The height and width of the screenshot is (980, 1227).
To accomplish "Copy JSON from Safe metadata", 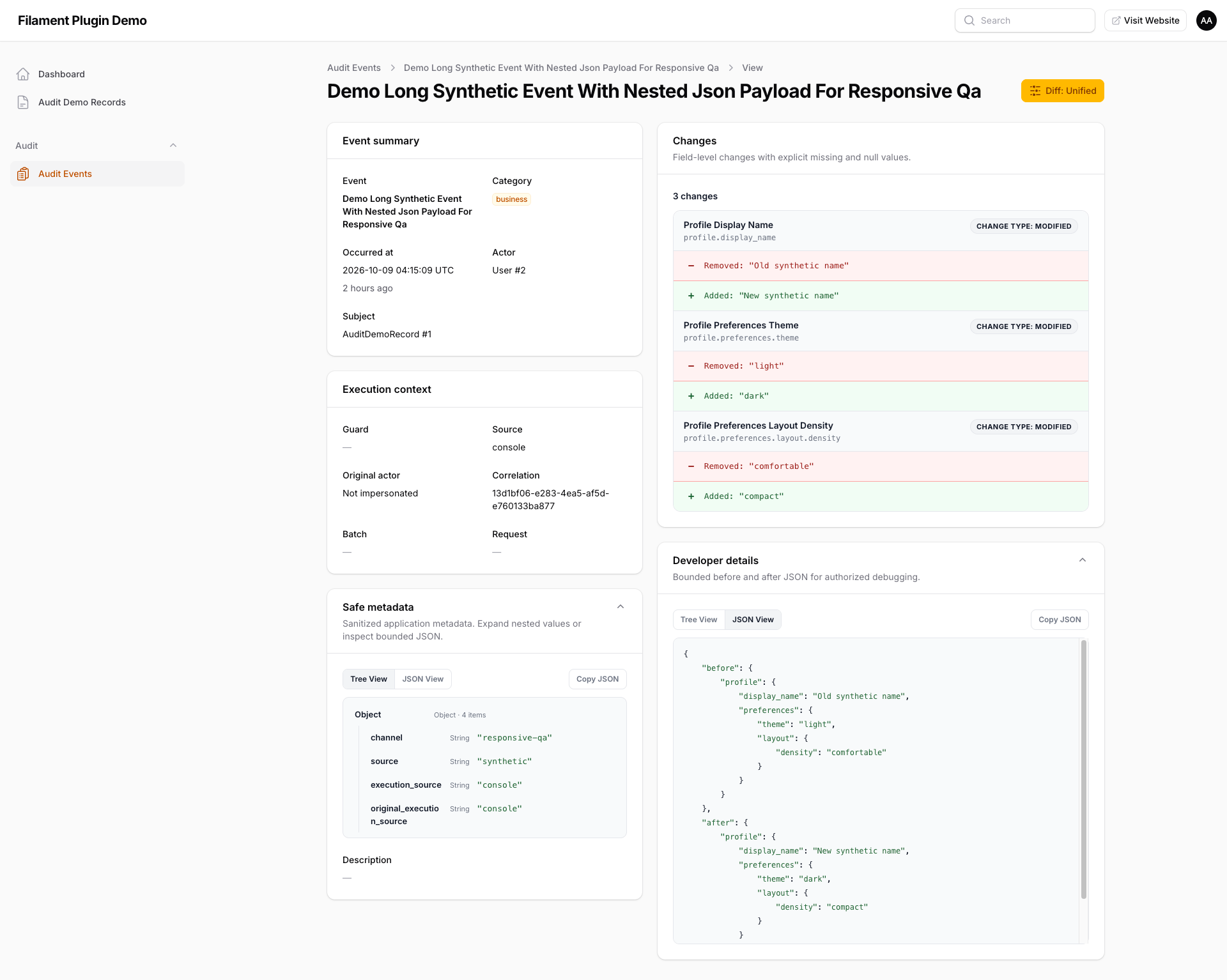I will [x=598, y=679].
